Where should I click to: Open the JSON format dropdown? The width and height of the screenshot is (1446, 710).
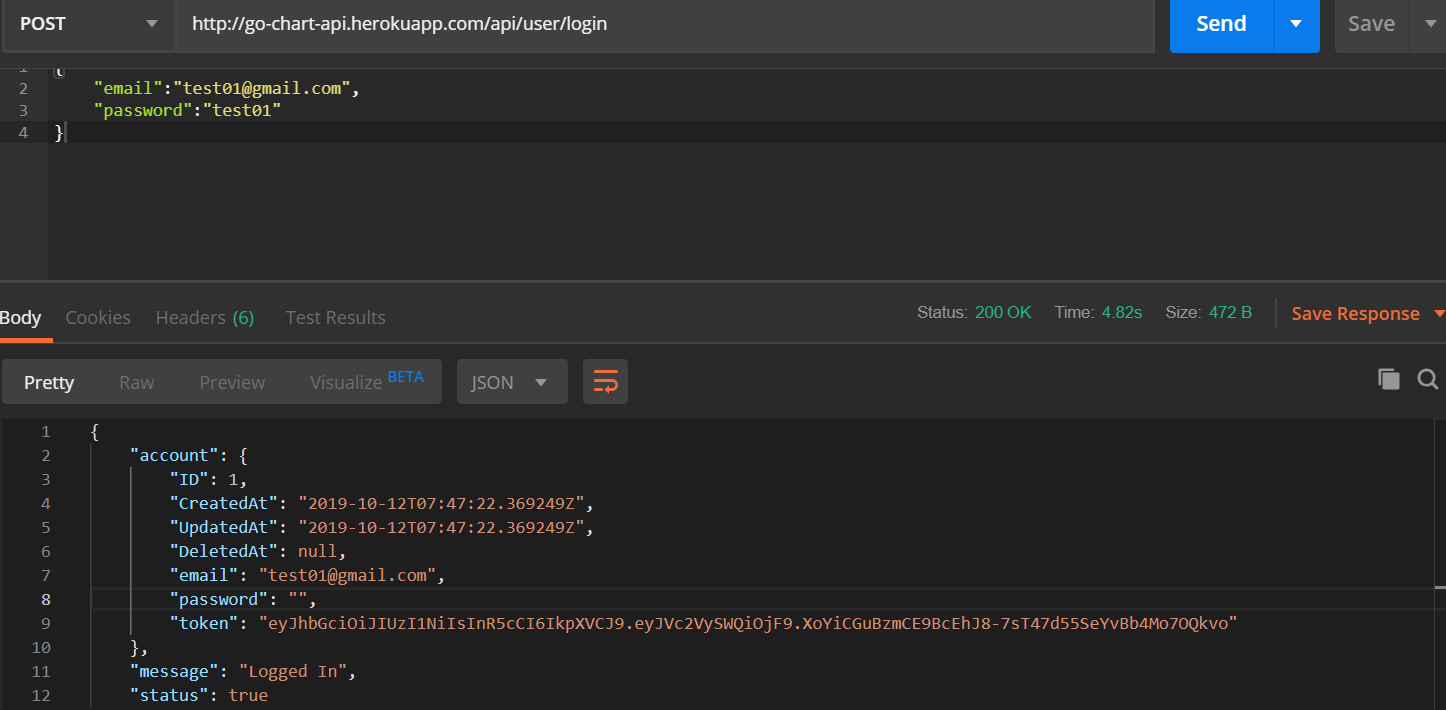[x=511, y=382]
